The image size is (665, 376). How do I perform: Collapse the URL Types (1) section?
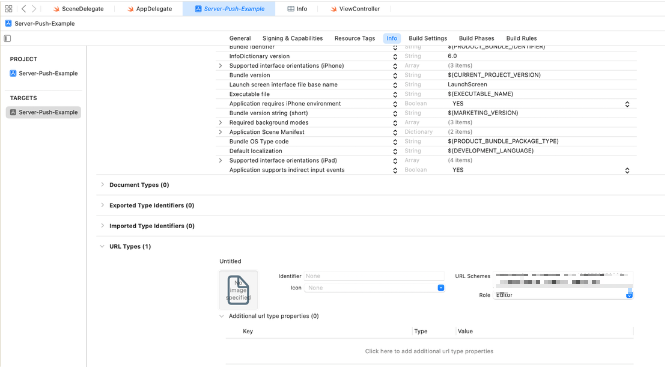point(102,246)
